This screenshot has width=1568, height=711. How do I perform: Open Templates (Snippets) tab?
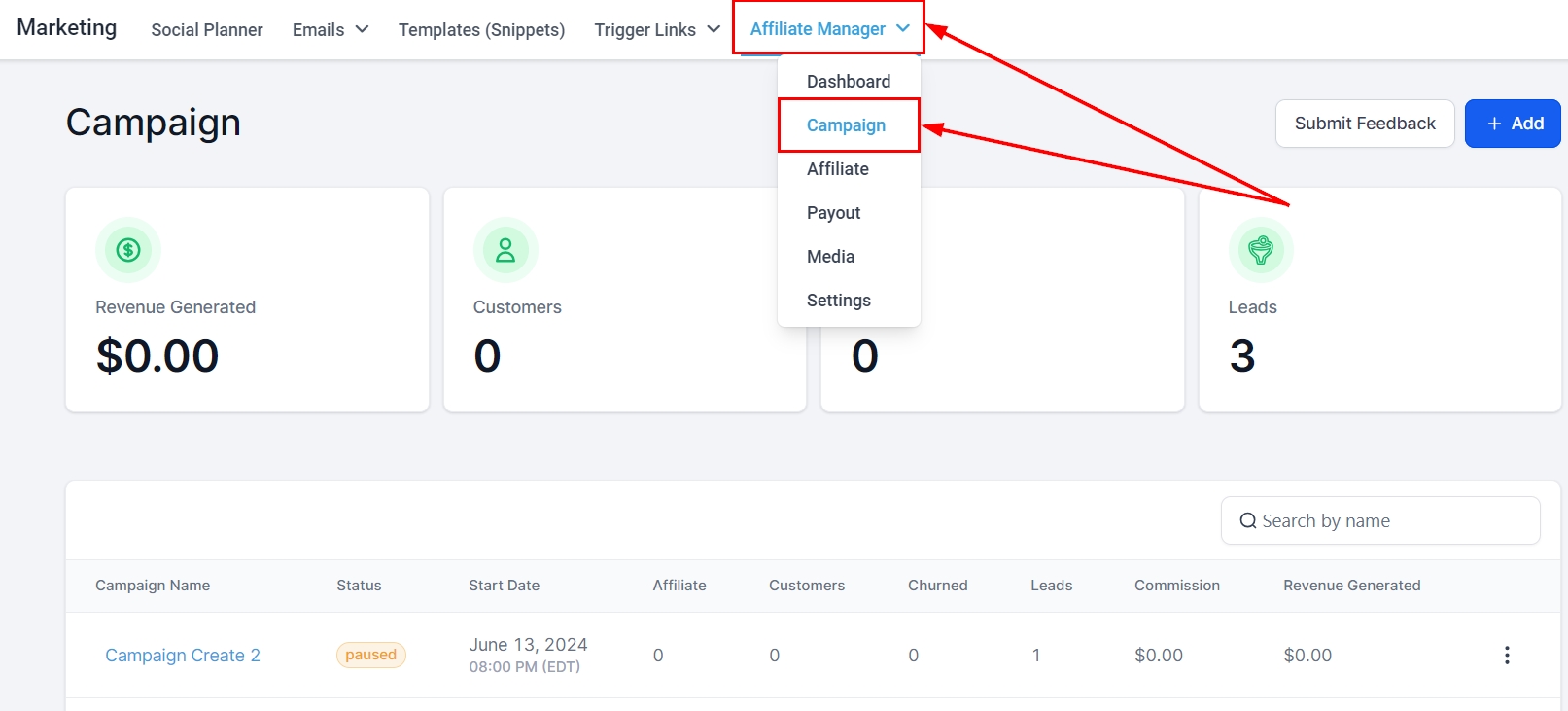click(481, 29)
